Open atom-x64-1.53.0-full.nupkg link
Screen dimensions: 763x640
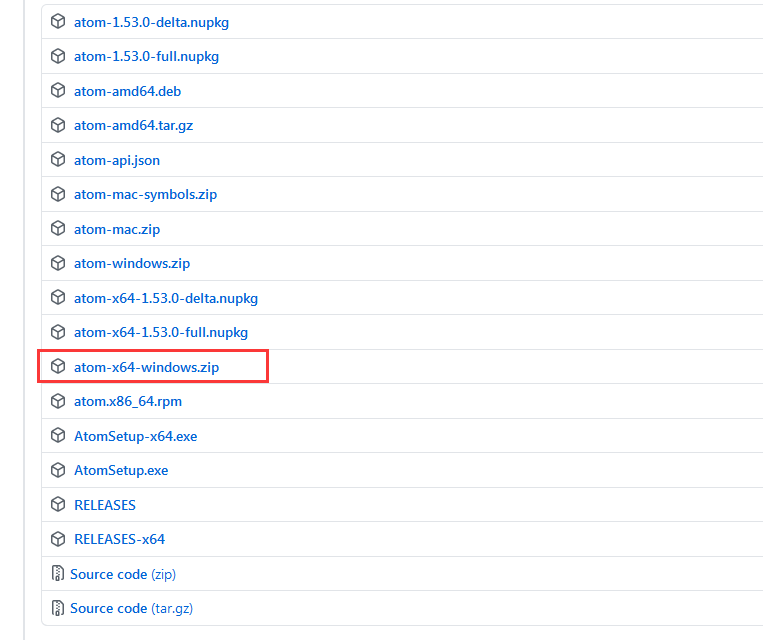point(161,332)
